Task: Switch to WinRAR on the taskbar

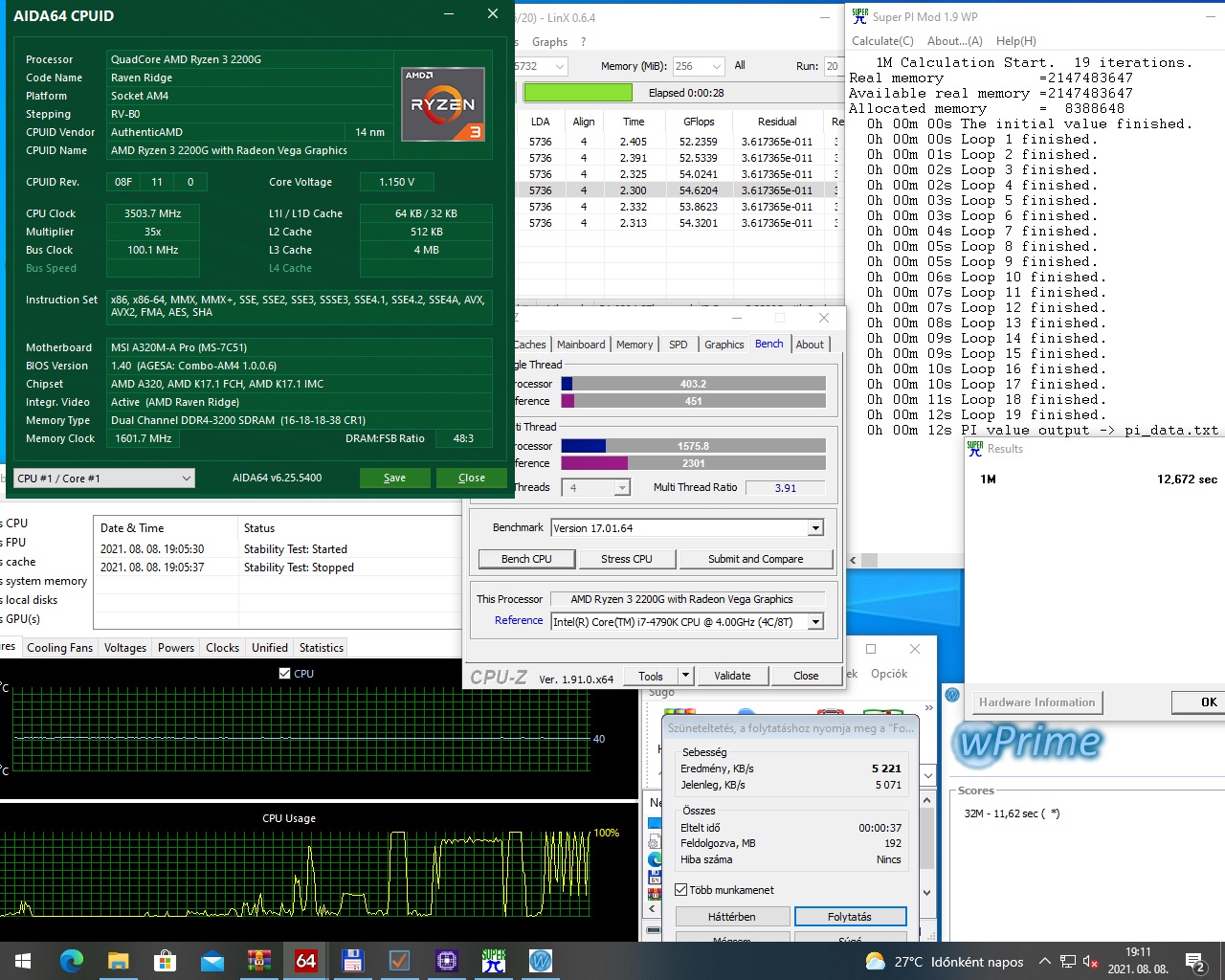Action: pos(258,961)
